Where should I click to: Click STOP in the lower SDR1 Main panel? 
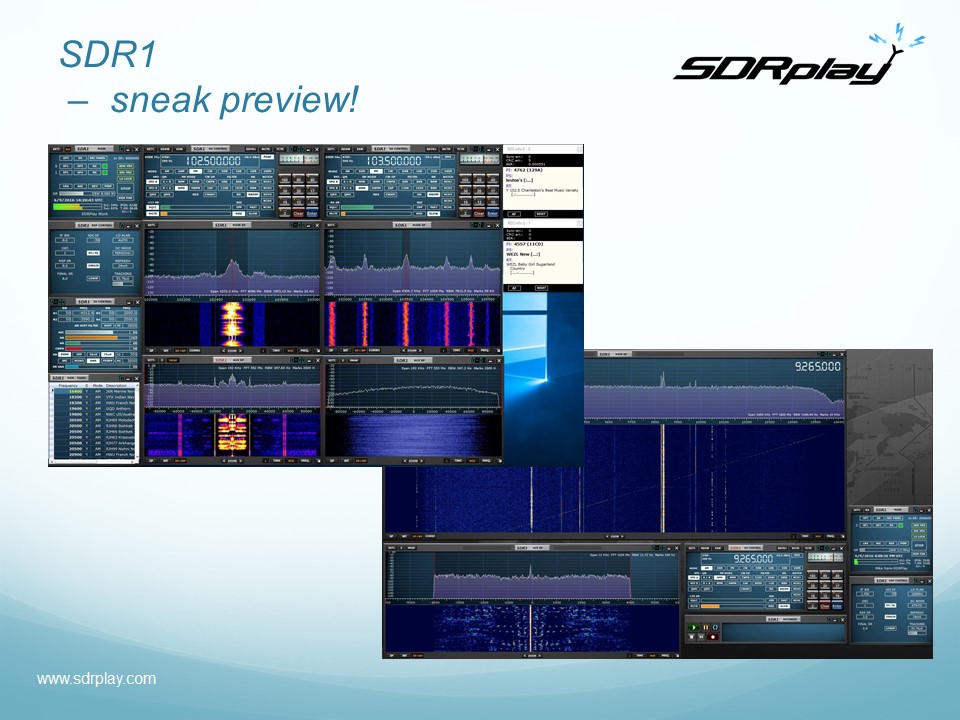pyautogui.click(x=920, y=546)
